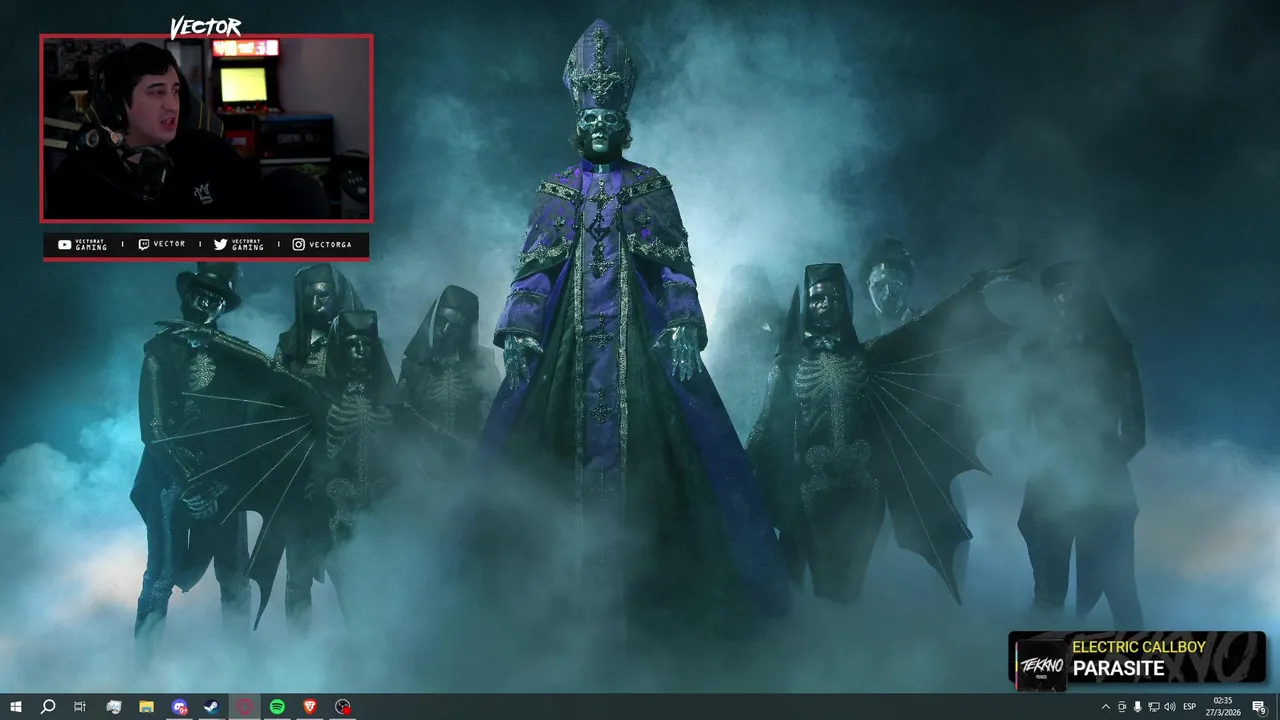Open the Opera GX taskbar icon

(x=245, y=707)
